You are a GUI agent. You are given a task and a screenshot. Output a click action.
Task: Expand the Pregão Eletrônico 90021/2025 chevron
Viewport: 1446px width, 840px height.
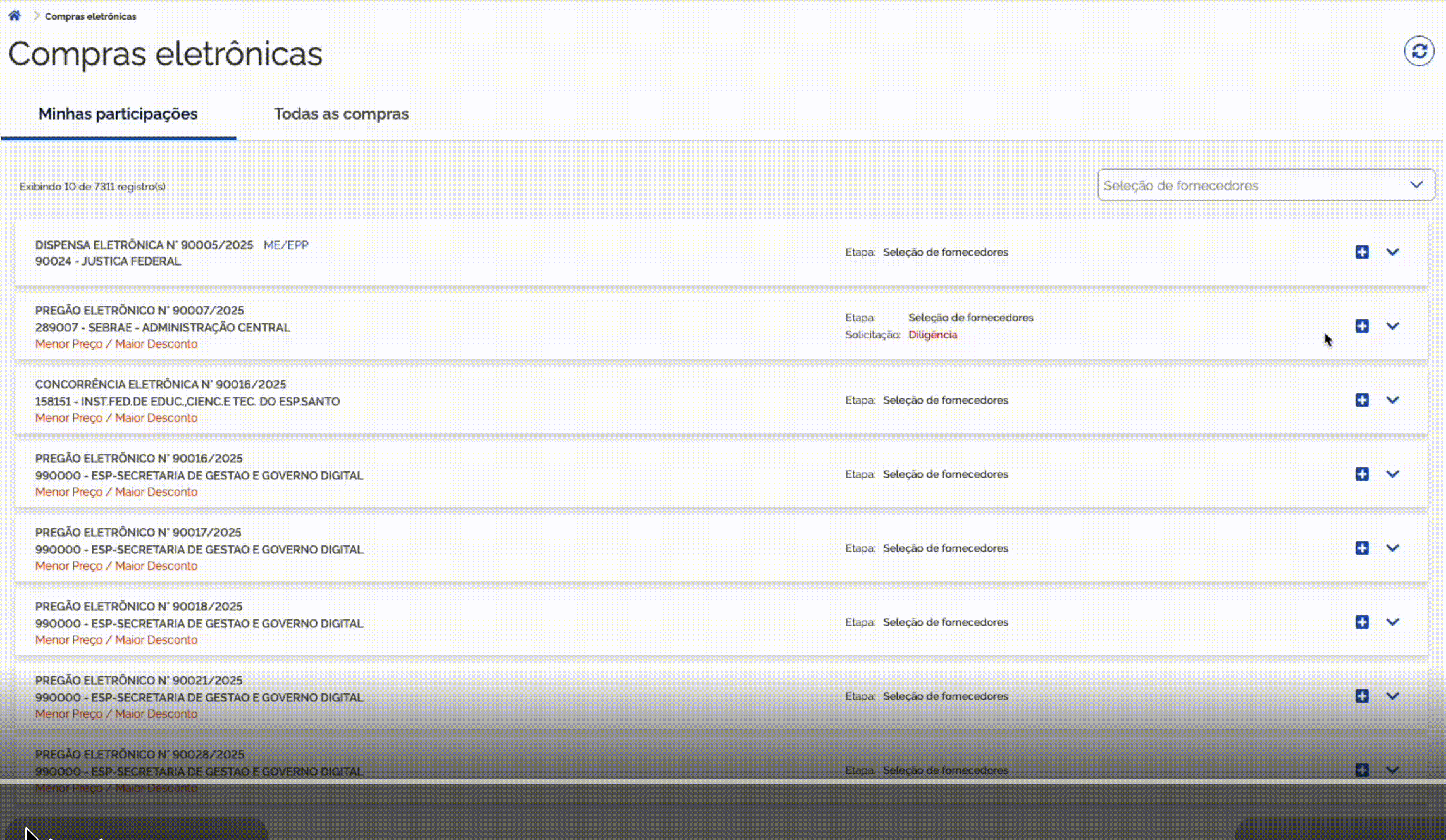[1392, 696]
